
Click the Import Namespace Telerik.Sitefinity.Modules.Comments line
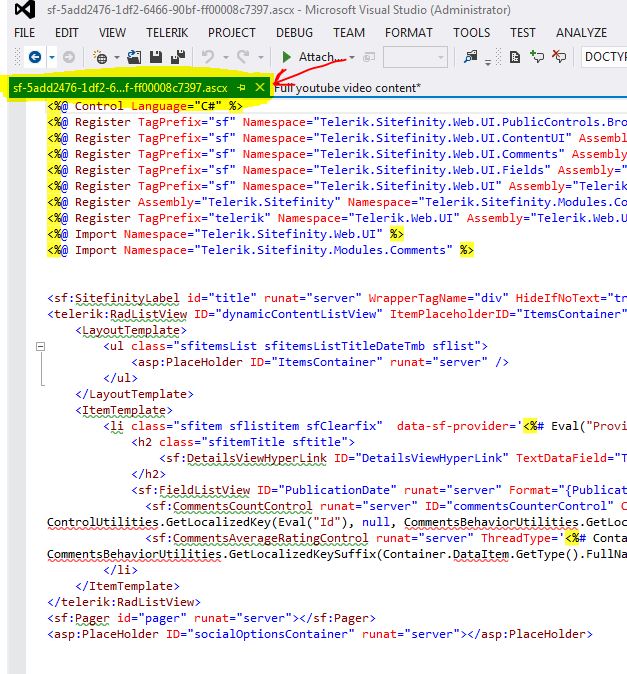pos(260,250)
